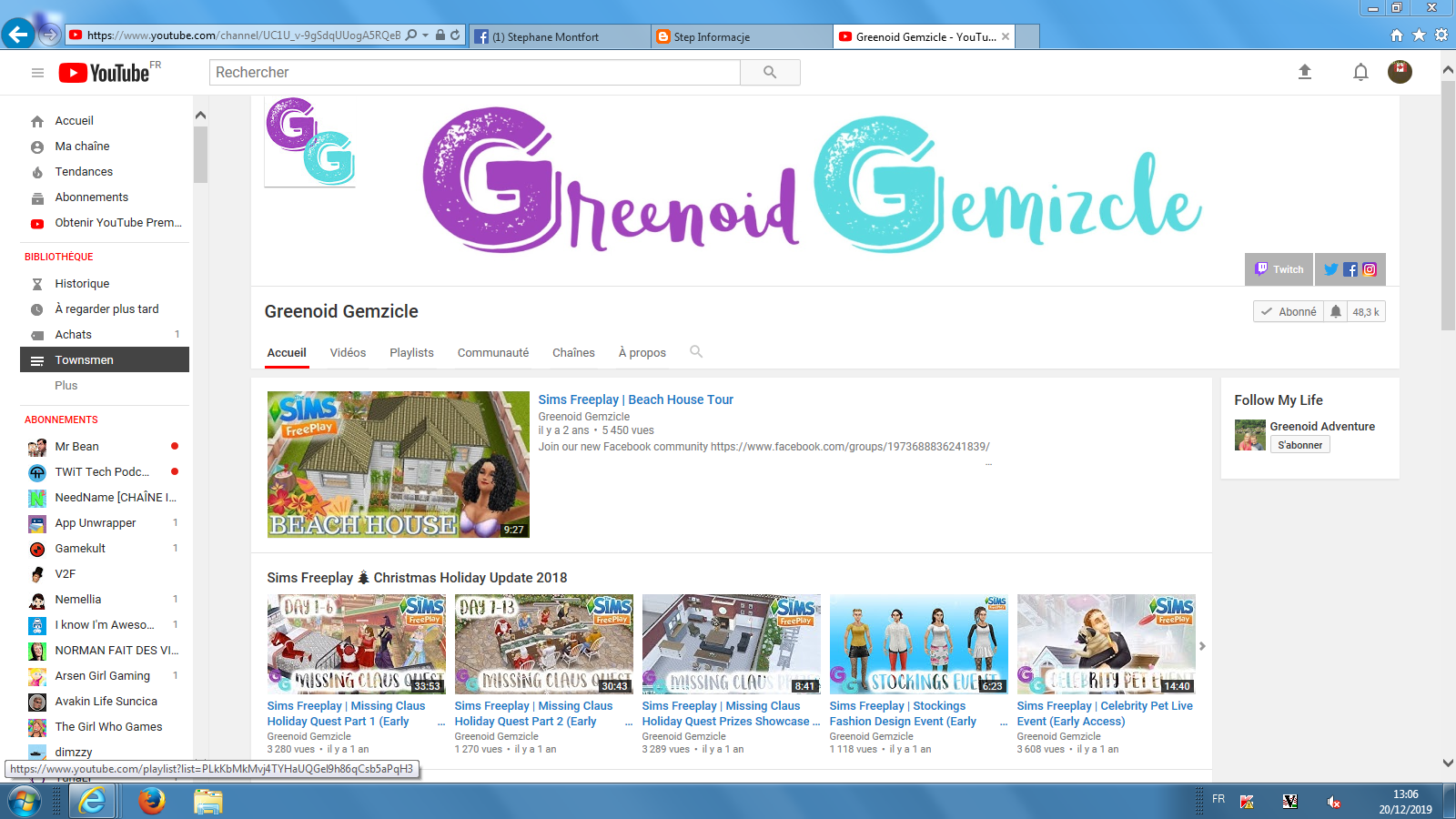Screen dimensions: 1456x819
Task: Open Holiday Quest Prizes Showcase thumbnail
Action: (731, 644)
